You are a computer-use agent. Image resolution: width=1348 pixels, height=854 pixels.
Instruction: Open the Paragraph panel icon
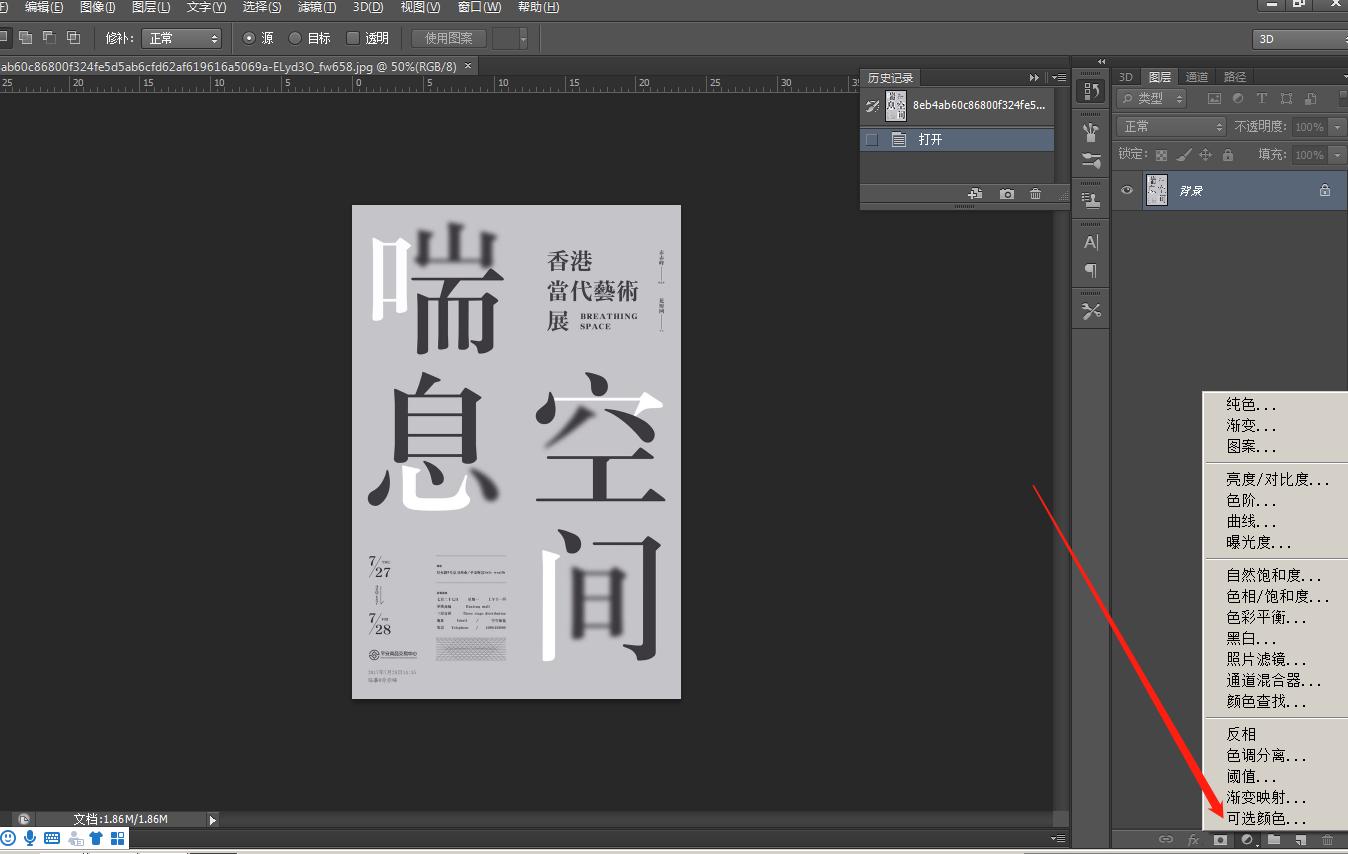click(x=1091, y=271)
